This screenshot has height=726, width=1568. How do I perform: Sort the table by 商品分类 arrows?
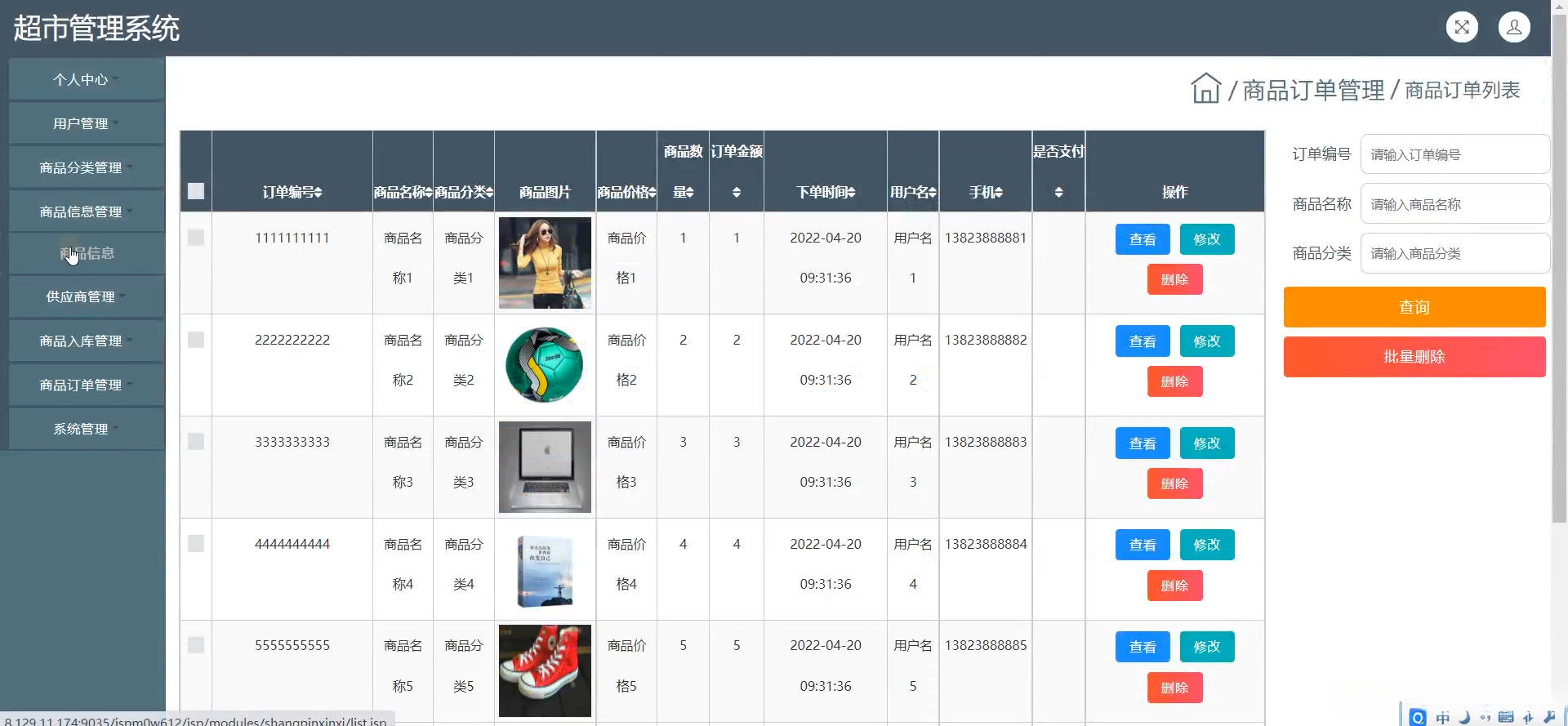(490, 193)
